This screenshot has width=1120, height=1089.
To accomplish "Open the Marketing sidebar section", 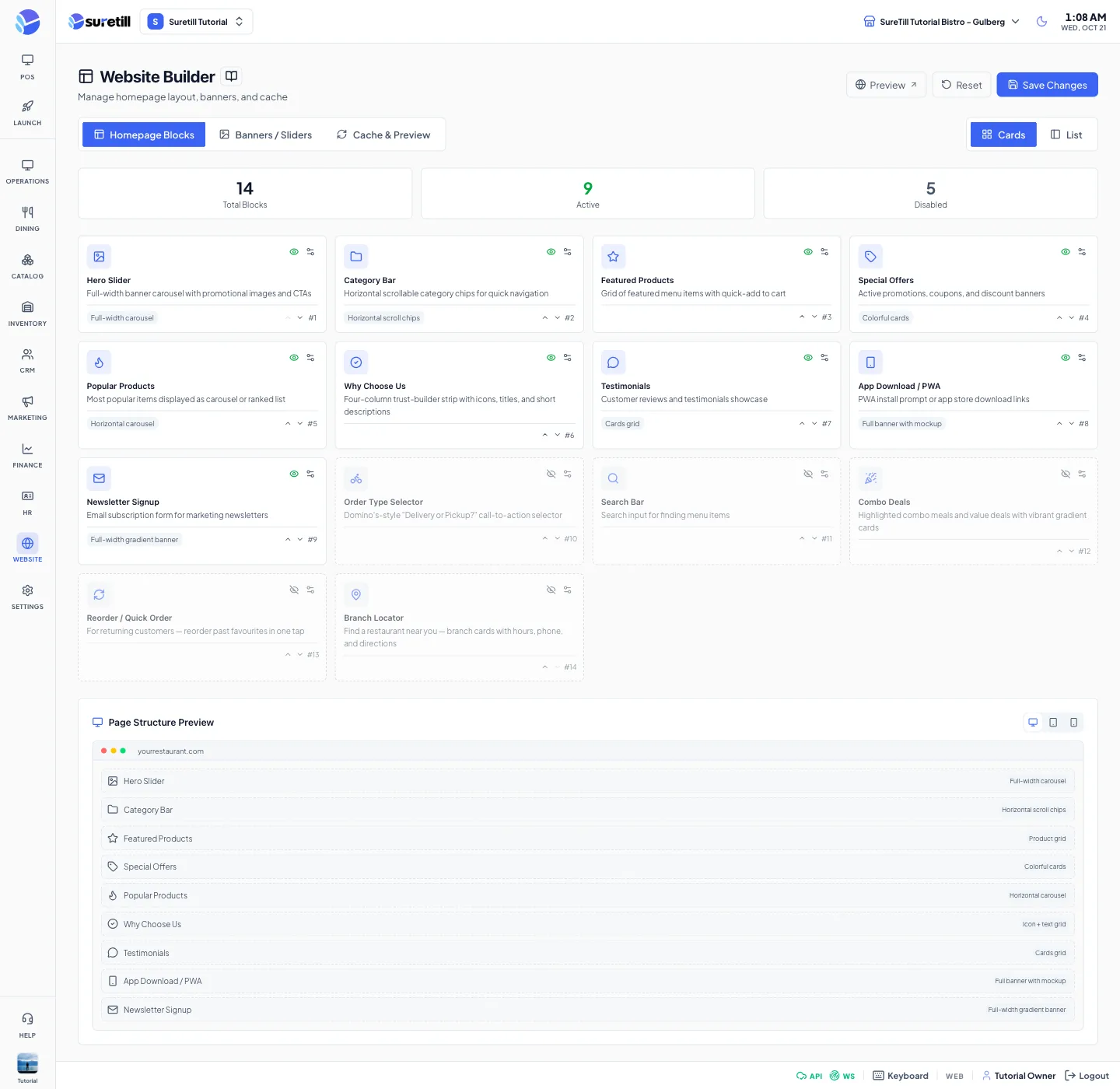I will (x=27, y=408).
